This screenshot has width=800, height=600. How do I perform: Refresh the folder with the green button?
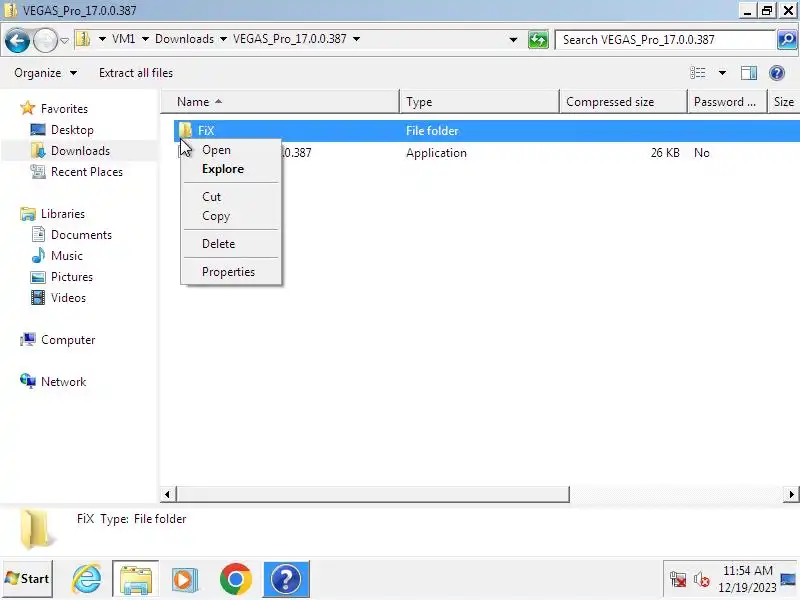tap(538, 40)
